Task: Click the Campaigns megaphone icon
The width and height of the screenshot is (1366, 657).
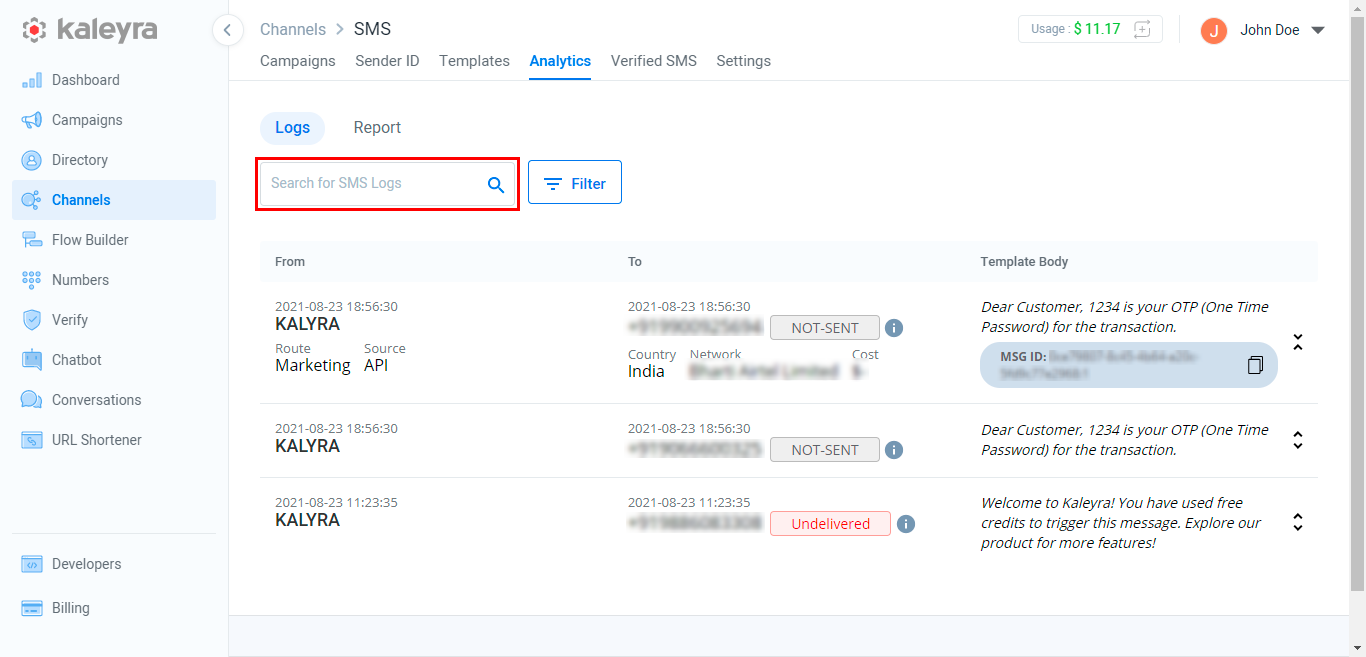Action: [32, 120]
